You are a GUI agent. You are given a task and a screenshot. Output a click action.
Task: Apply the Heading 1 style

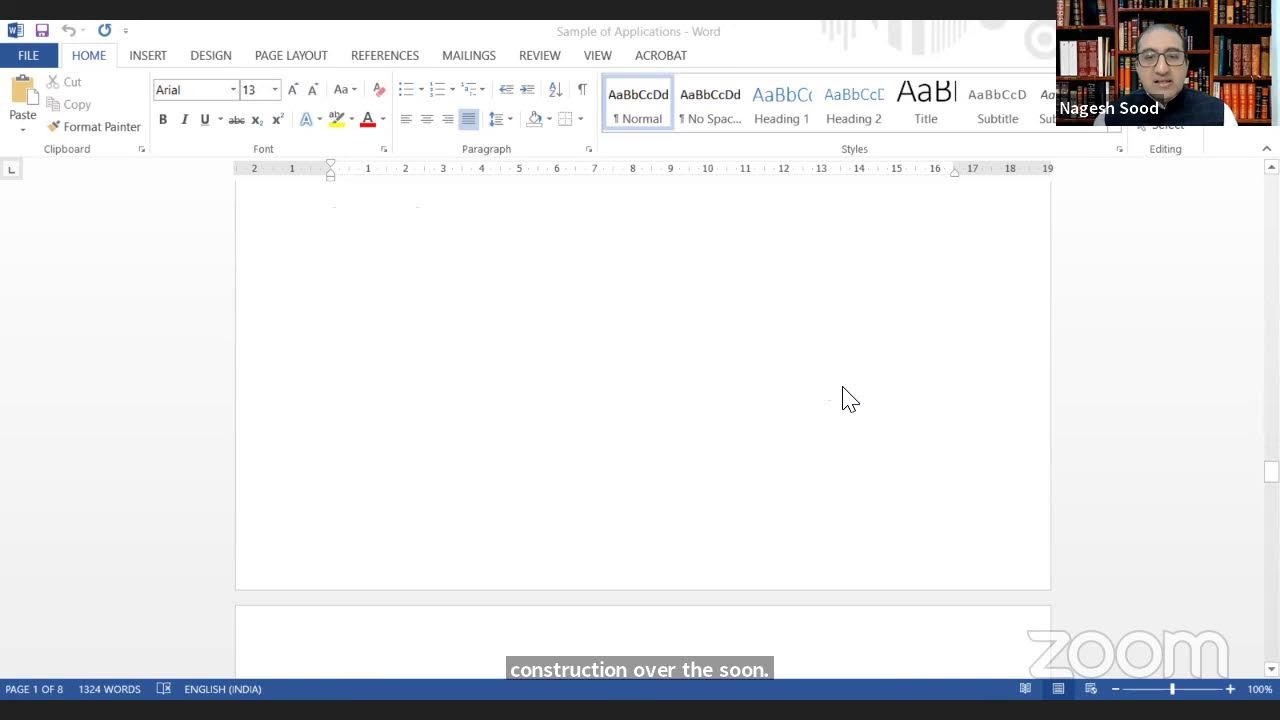(782, 103)
